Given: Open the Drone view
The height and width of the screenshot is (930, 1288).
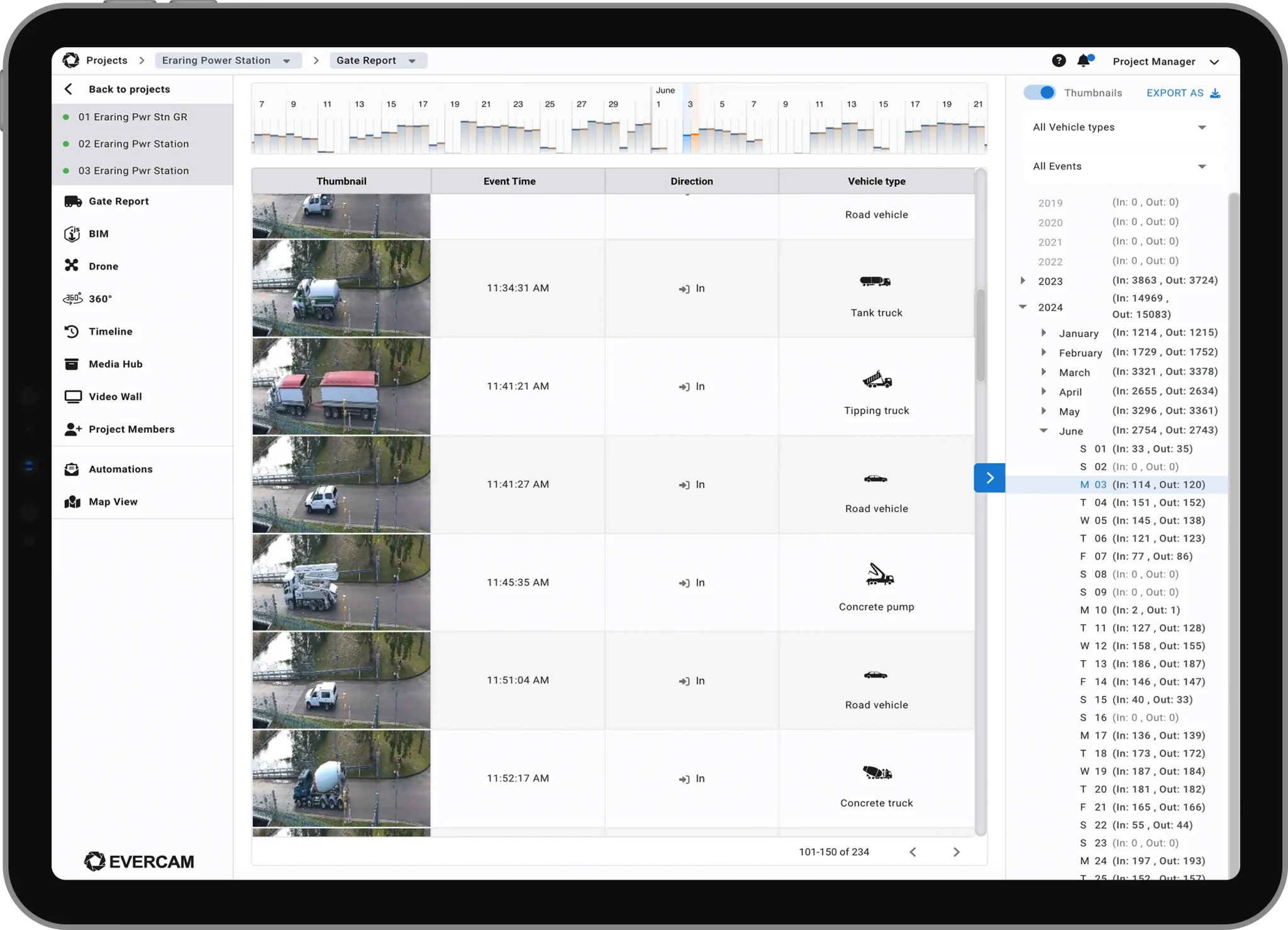Looking at the screenshot, I should (103, 266).
